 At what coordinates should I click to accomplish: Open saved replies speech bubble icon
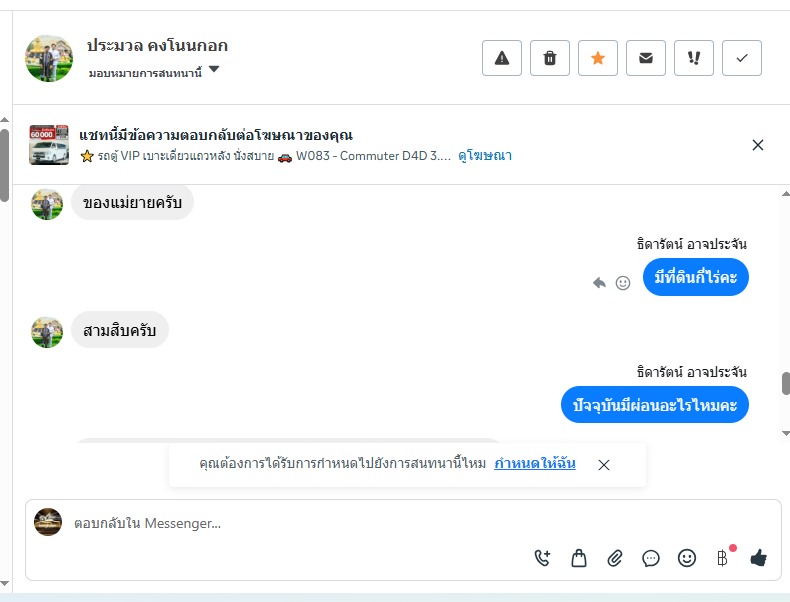[x=651, y=558]
